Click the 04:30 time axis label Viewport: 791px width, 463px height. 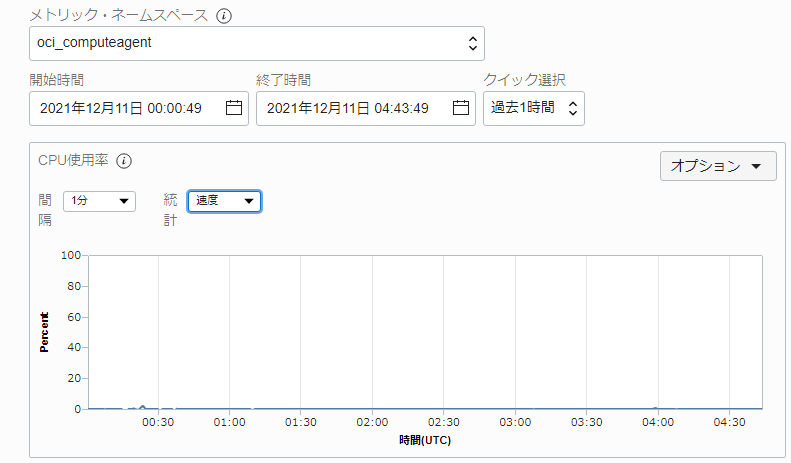[x=729, y=422]
